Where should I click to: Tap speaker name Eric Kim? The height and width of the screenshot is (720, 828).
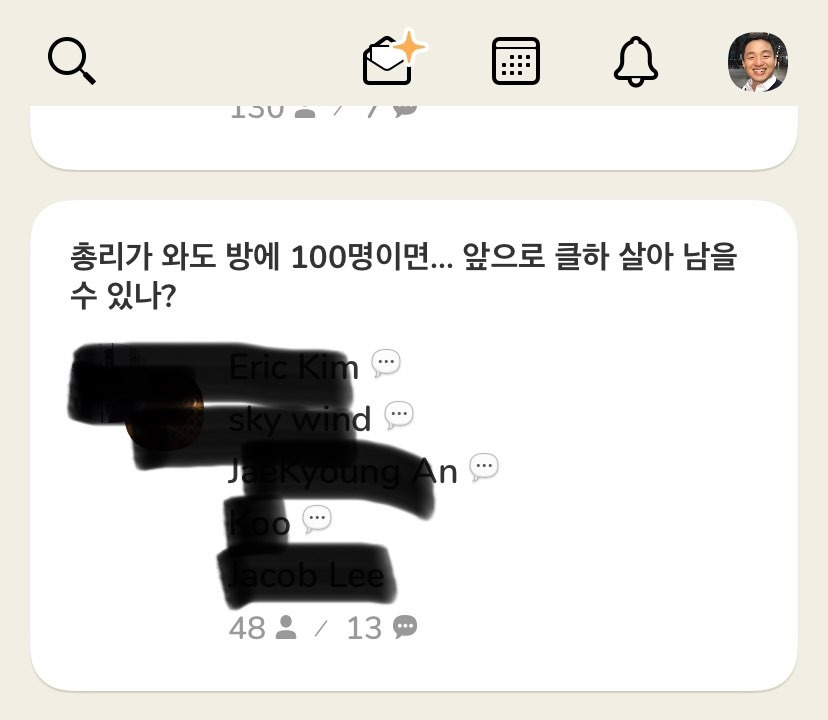click(x=294, y=367)
